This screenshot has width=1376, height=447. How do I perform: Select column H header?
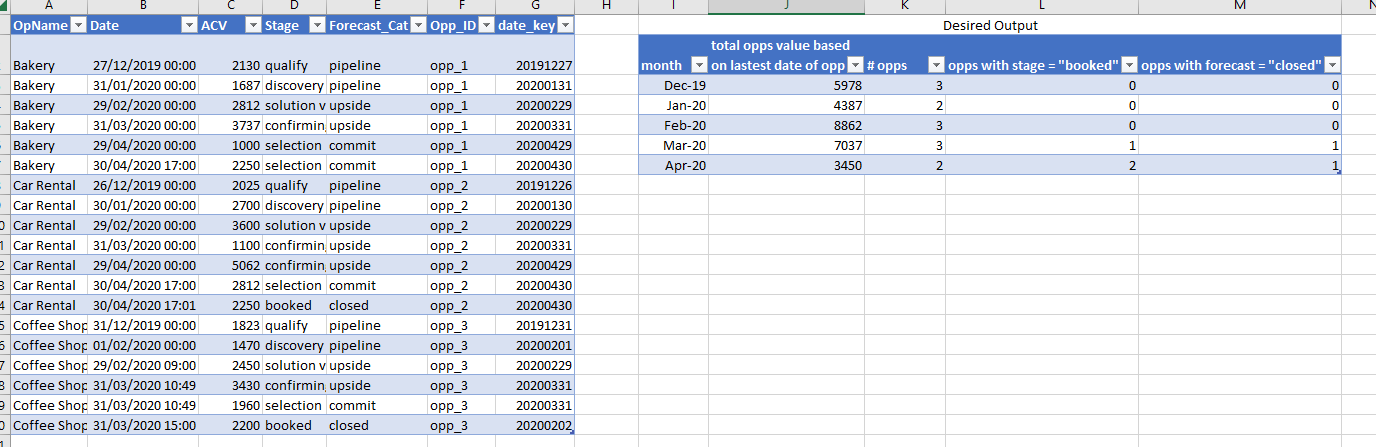pyautogui.click(x=606, y=6)
